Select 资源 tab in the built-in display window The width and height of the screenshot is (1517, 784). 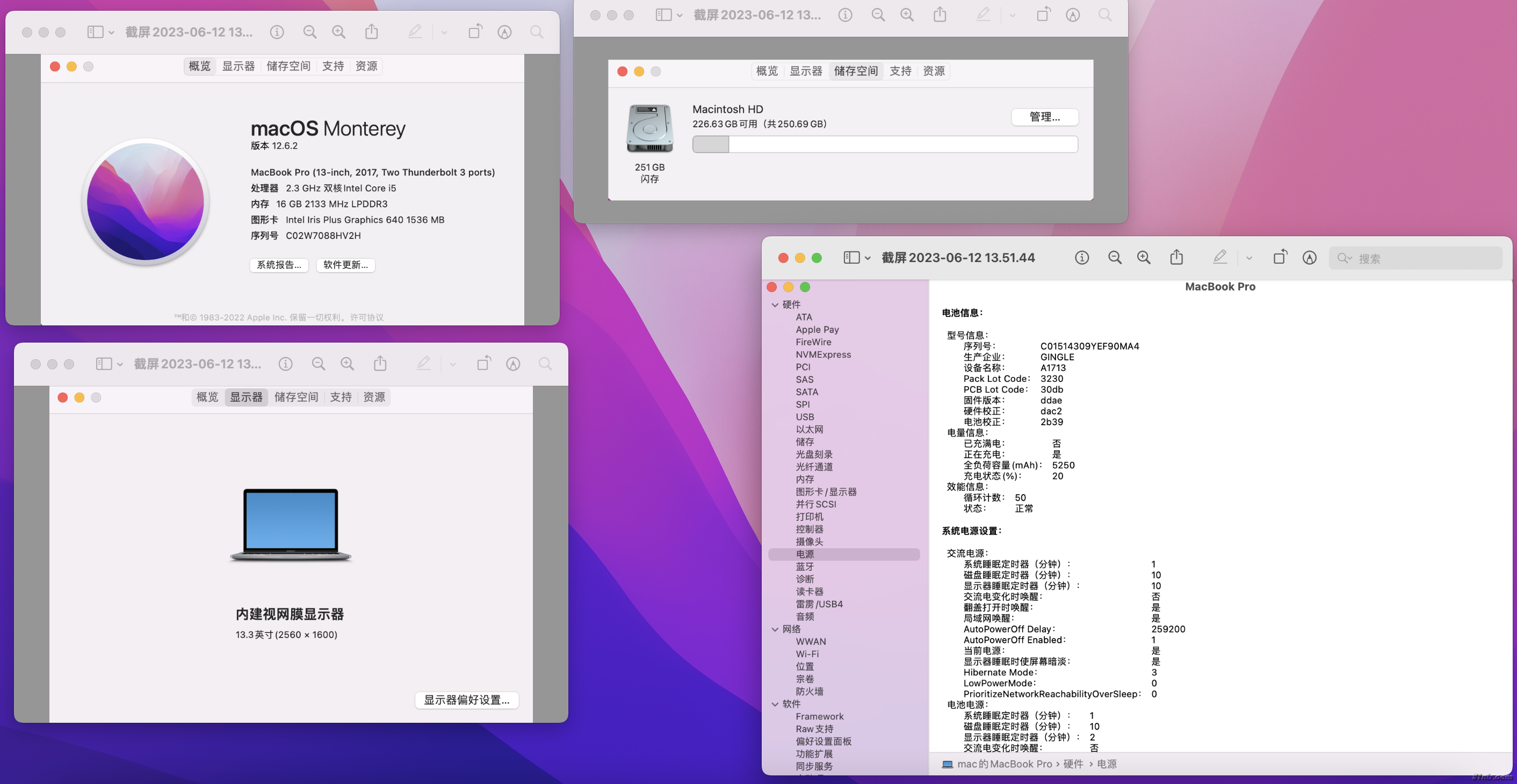[x=374, y=397]
